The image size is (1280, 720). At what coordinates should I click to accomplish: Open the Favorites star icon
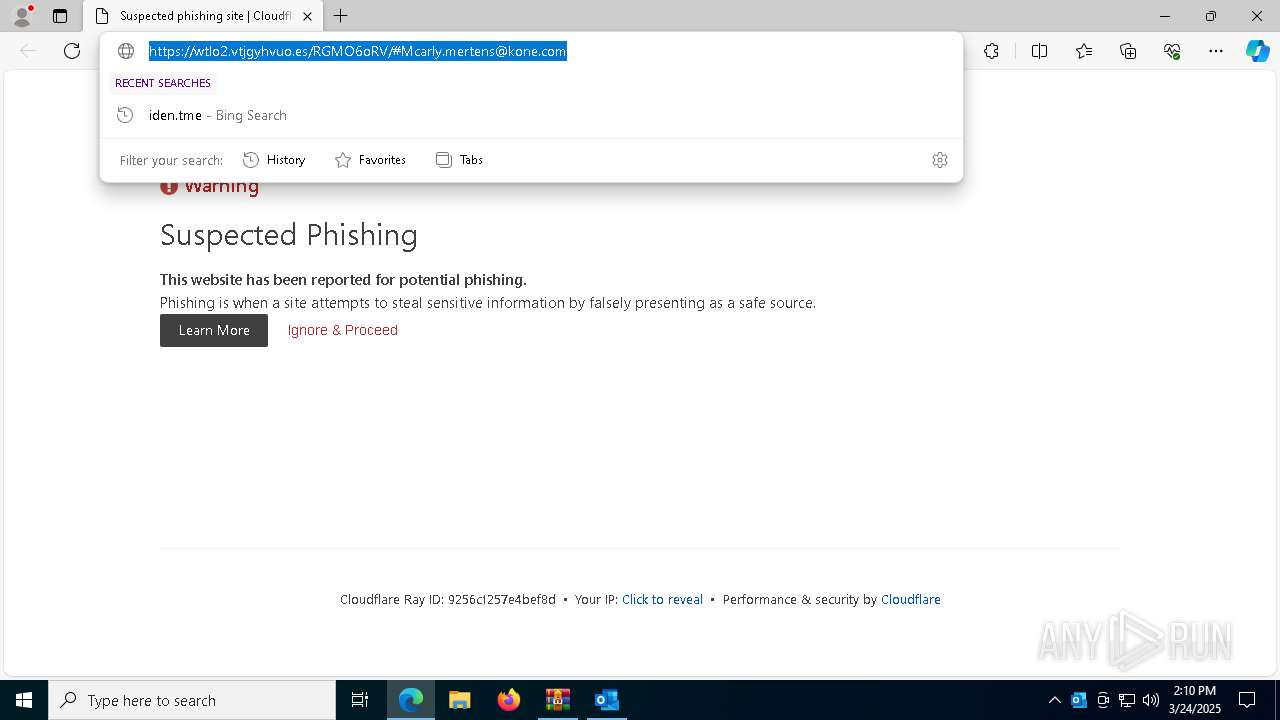(1084, 51)
